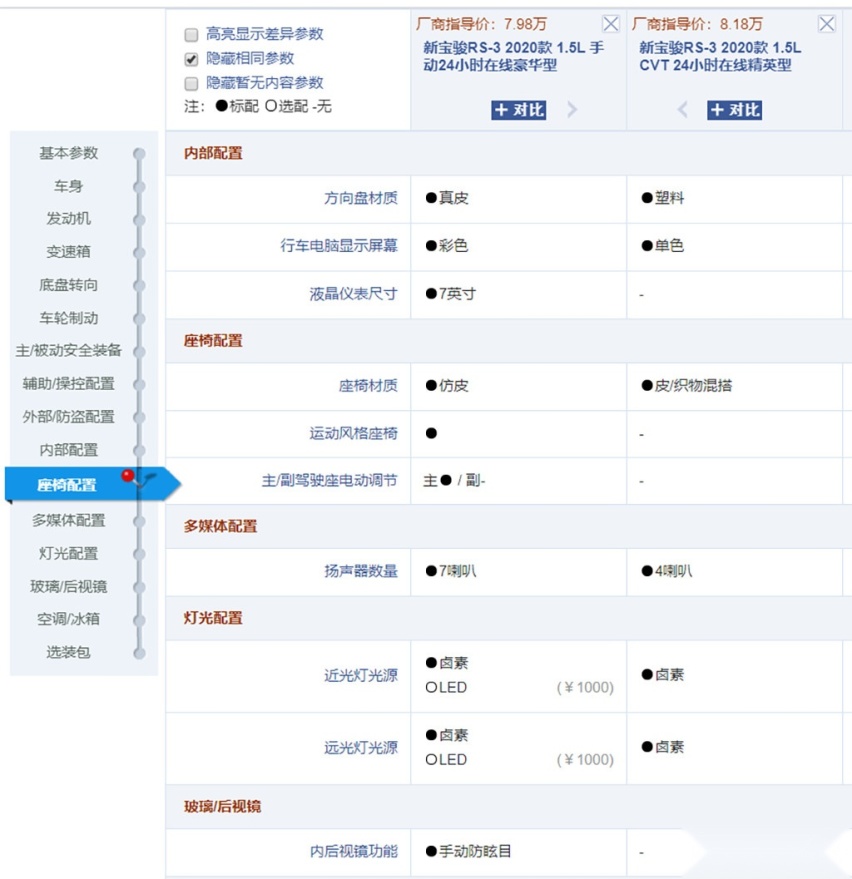852x879 pixels.
Task: Navigate to 内部配置 in sidebar
Action: [68, 450]
